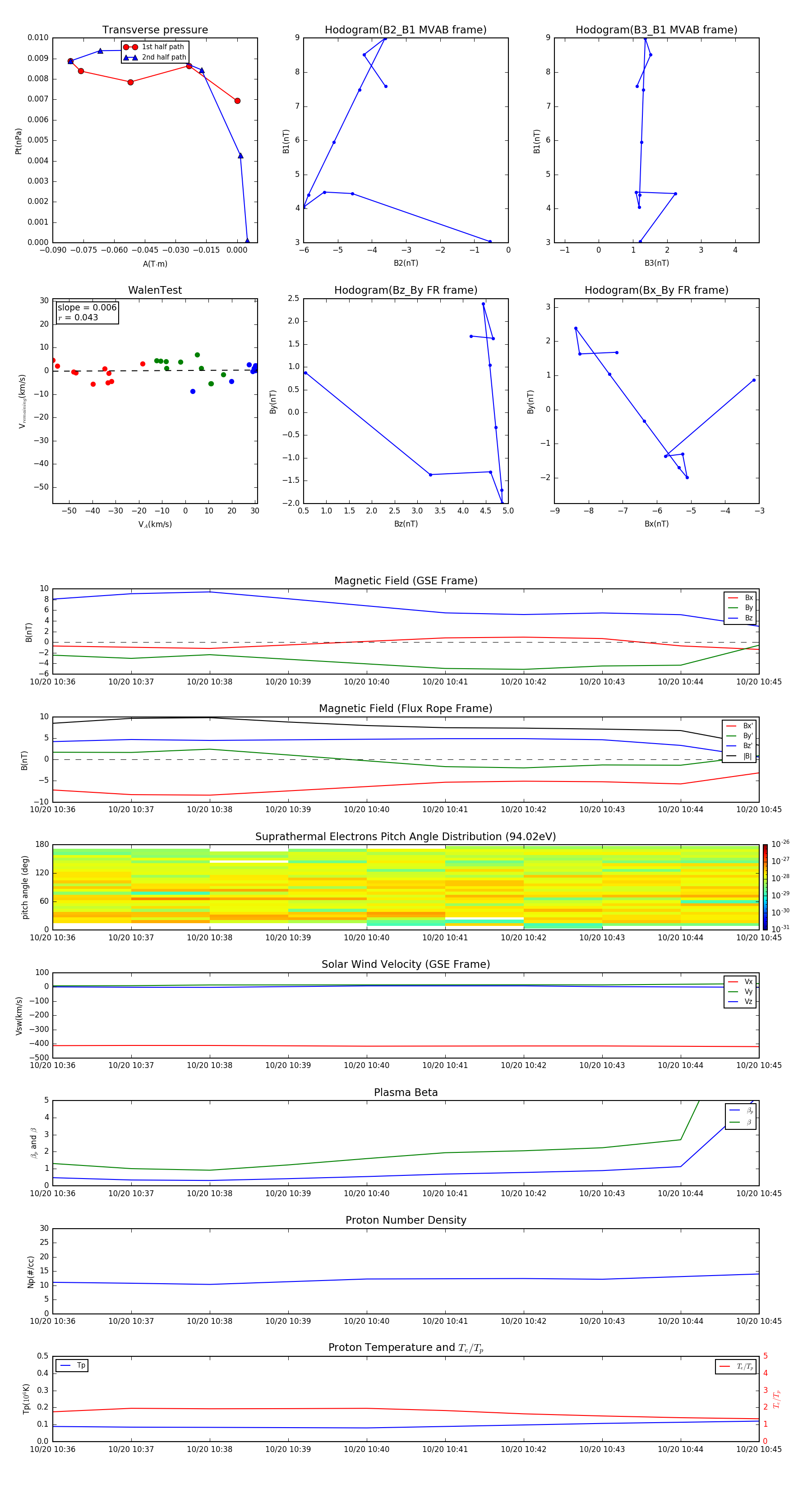
Task: Click the 'Bx(nT)' x-axis label
Action: [x=656, y=524]
